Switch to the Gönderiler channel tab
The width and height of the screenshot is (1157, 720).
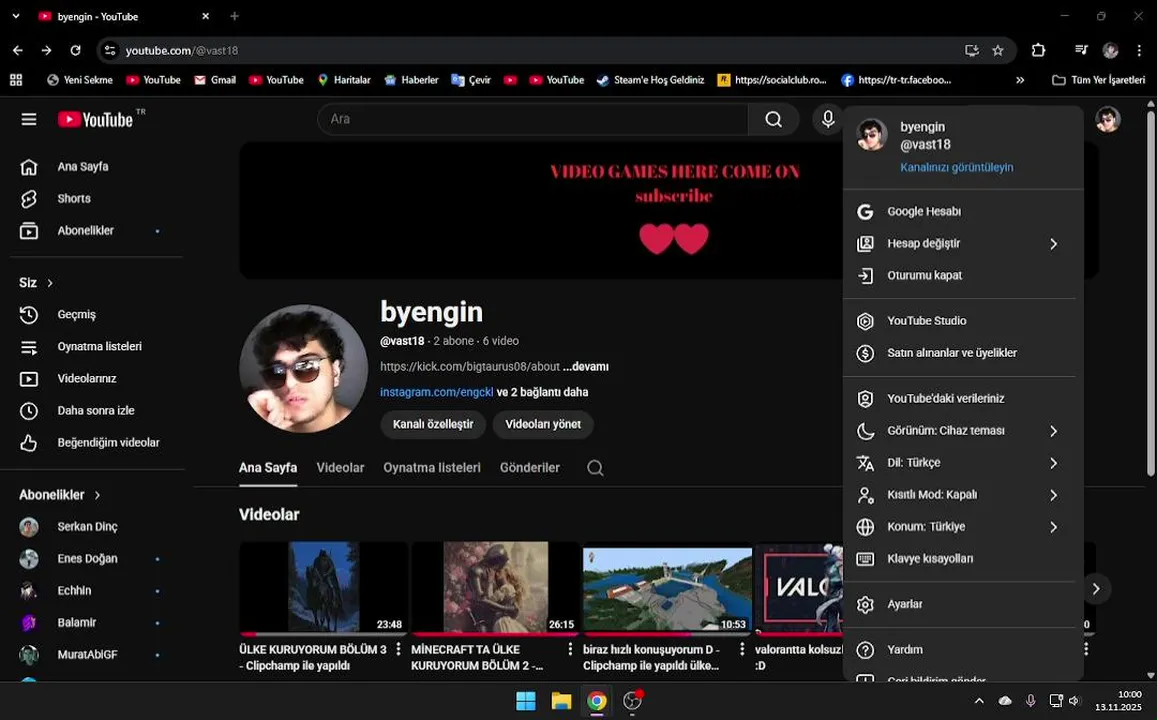530,468
